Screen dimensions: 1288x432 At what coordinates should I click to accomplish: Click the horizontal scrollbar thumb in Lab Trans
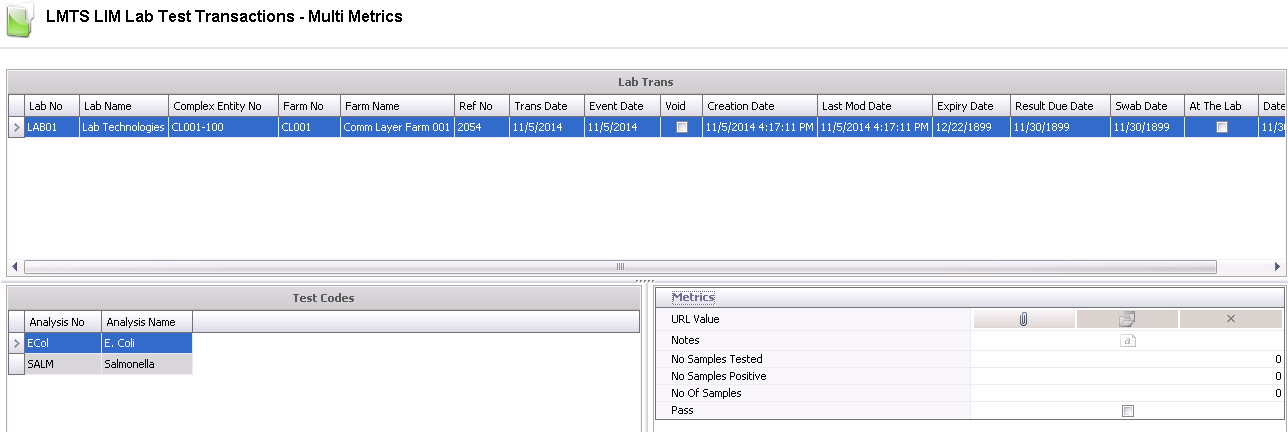coord(620,267)
